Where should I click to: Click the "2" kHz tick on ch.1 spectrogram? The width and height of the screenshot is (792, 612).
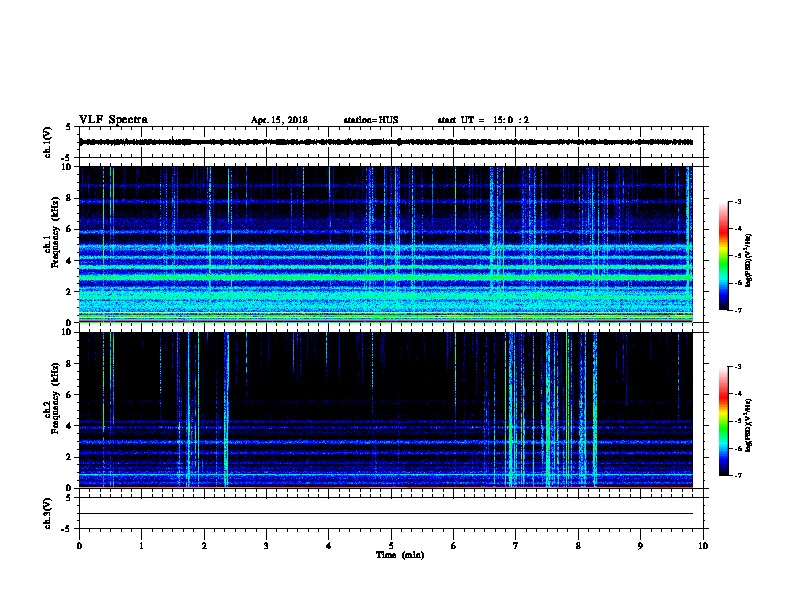[69, 291]
